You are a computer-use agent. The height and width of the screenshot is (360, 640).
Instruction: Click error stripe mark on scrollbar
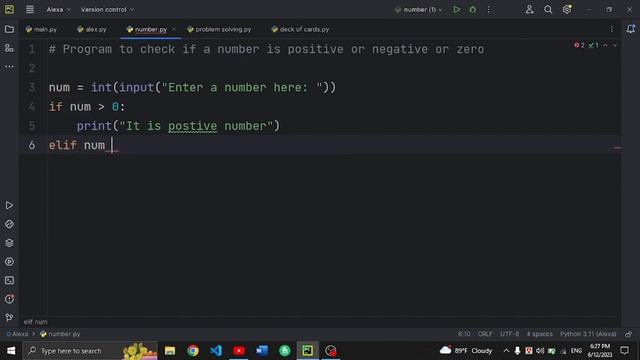(617, 148)
